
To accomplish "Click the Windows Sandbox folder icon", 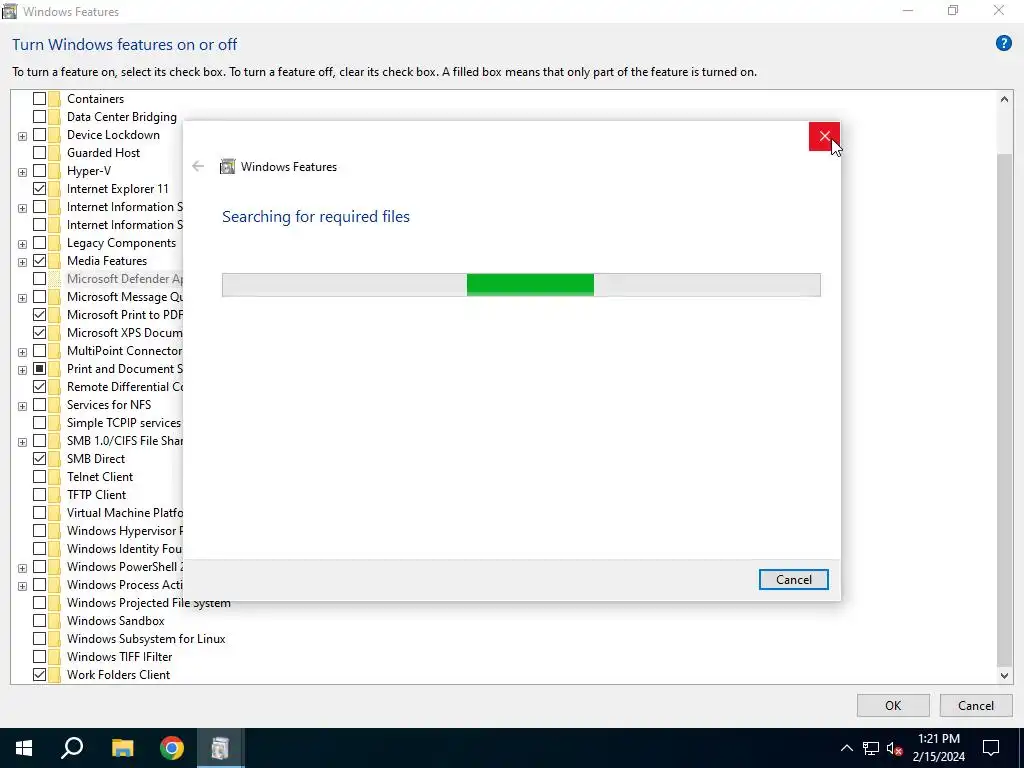I will click(54, 621).
